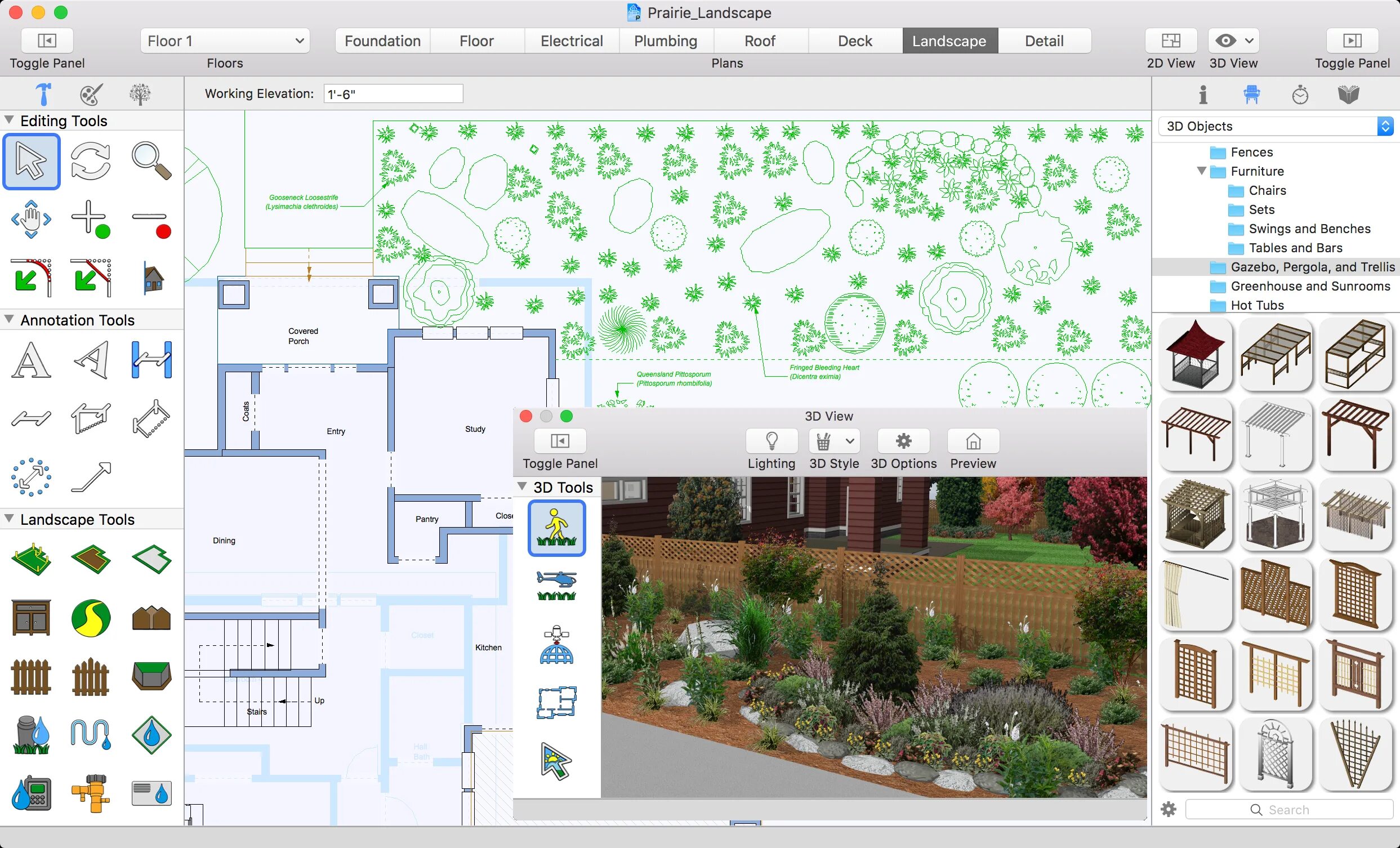Click the 2D View button
The image size is (1400, 848).
1171,41
